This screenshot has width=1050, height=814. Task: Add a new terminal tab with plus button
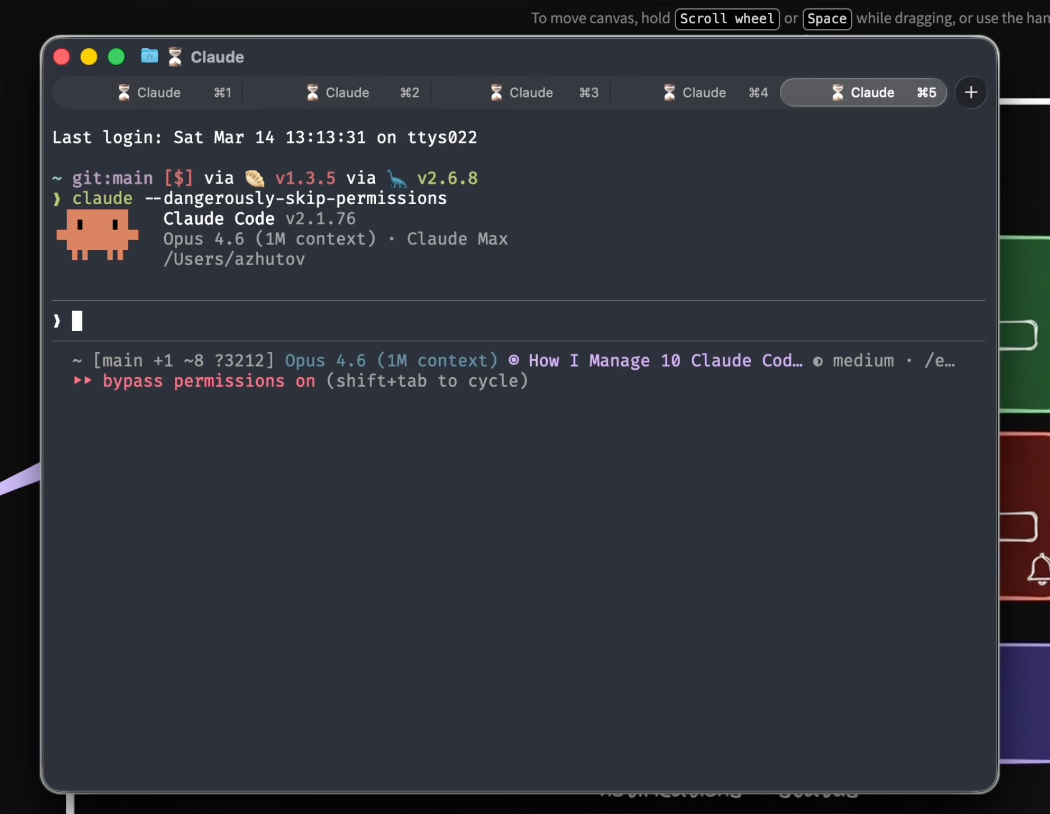(970, 92)
